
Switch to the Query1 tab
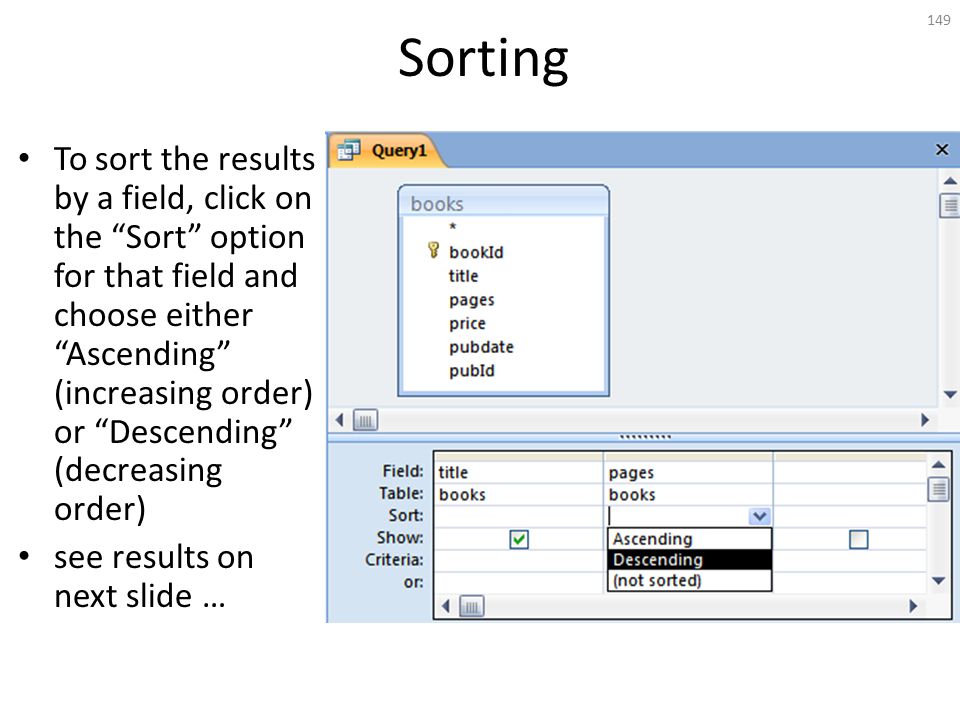pos(386,151)
